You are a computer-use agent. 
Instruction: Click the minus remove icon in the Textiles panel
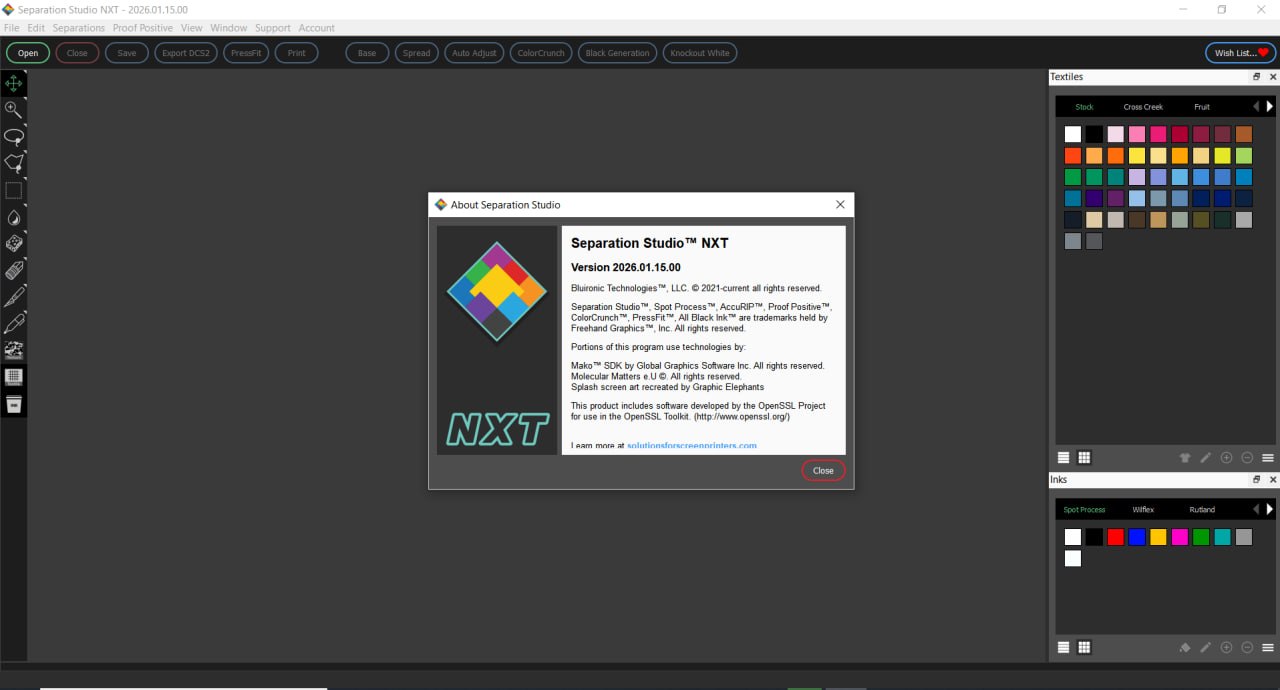tap(1247, 458)
